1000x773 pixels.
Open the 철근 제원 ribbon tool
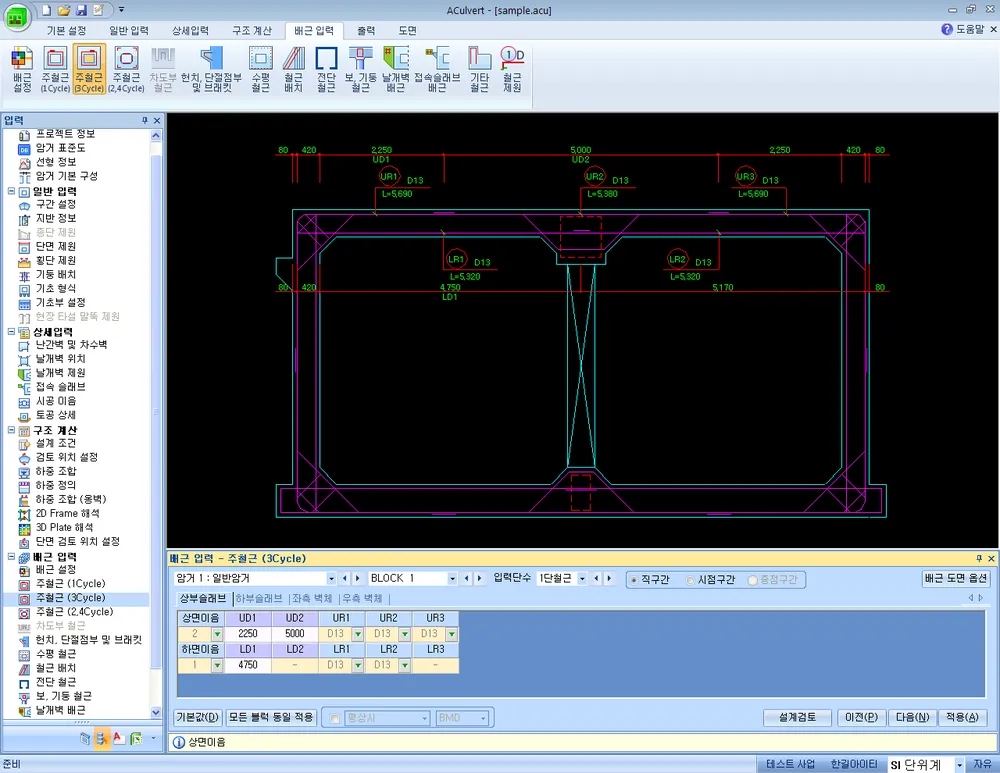[512, 70]
